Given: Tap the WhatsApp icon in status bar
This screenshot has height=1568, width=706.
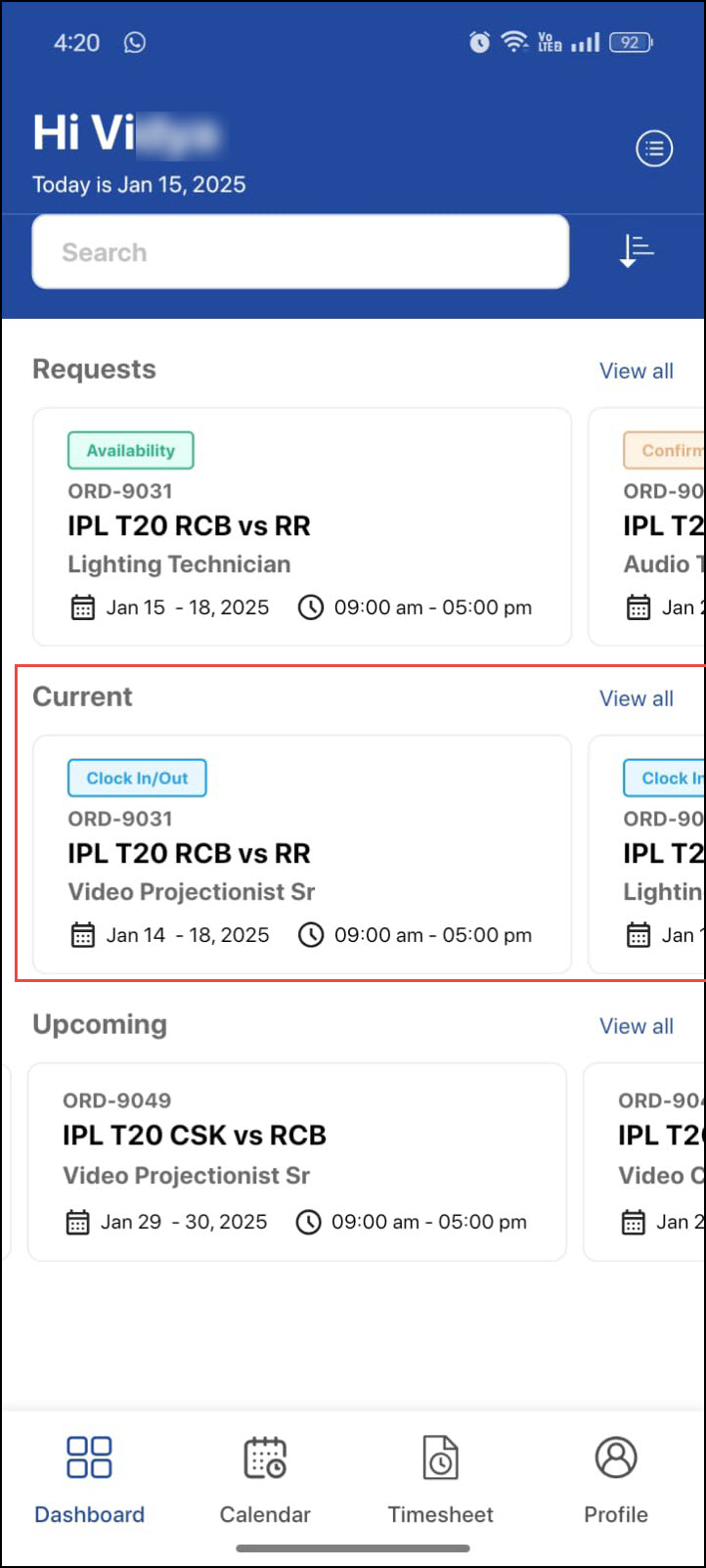Looking at the screenshot, I should pos(135,42).
